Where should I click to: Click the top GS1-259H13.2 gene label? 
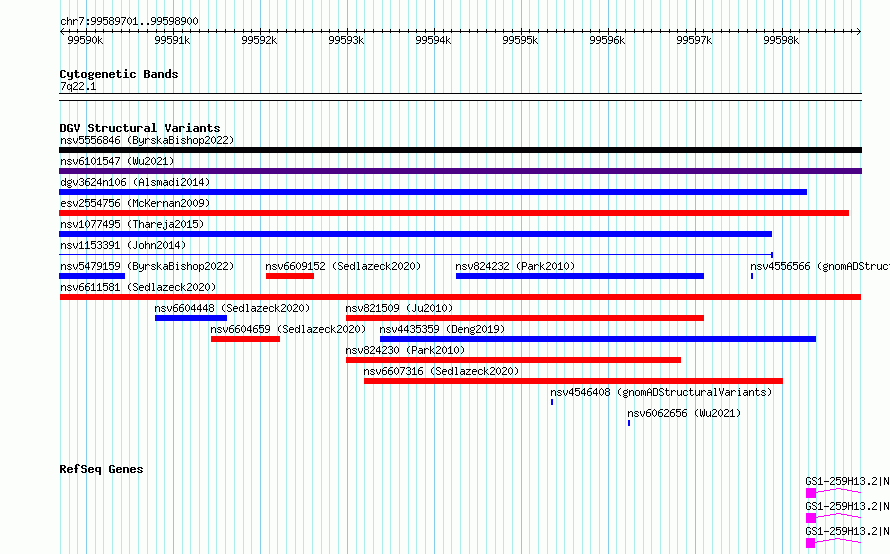pyautogui.click(x=847, y=481)
